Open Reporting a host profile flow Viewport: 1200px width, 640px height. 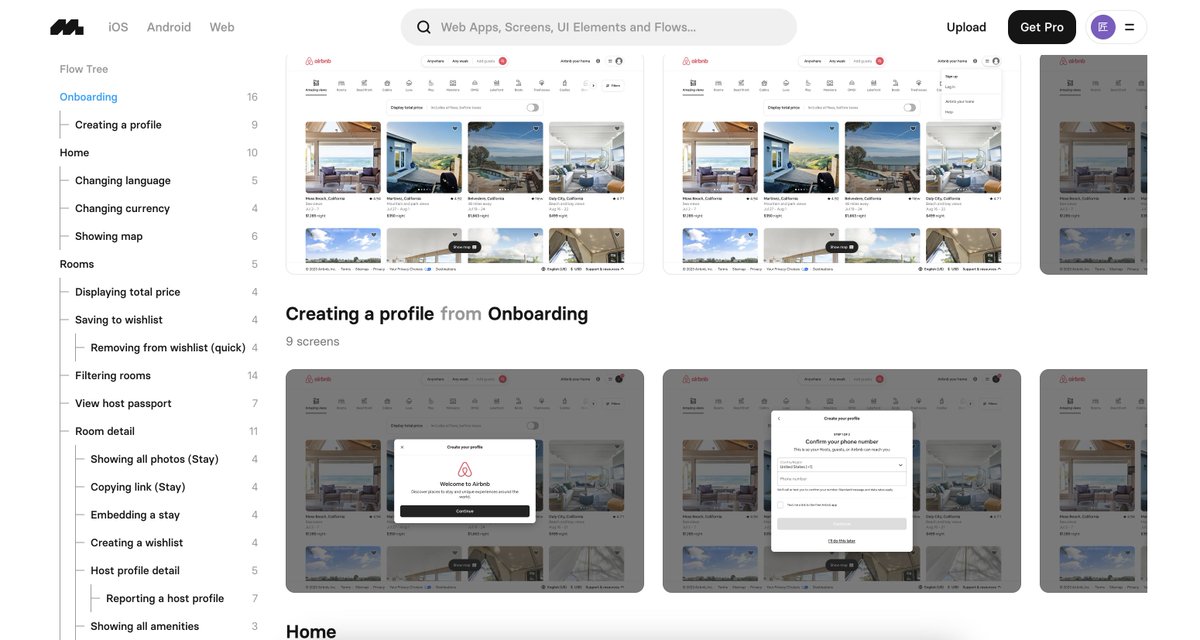click(165, 599)
